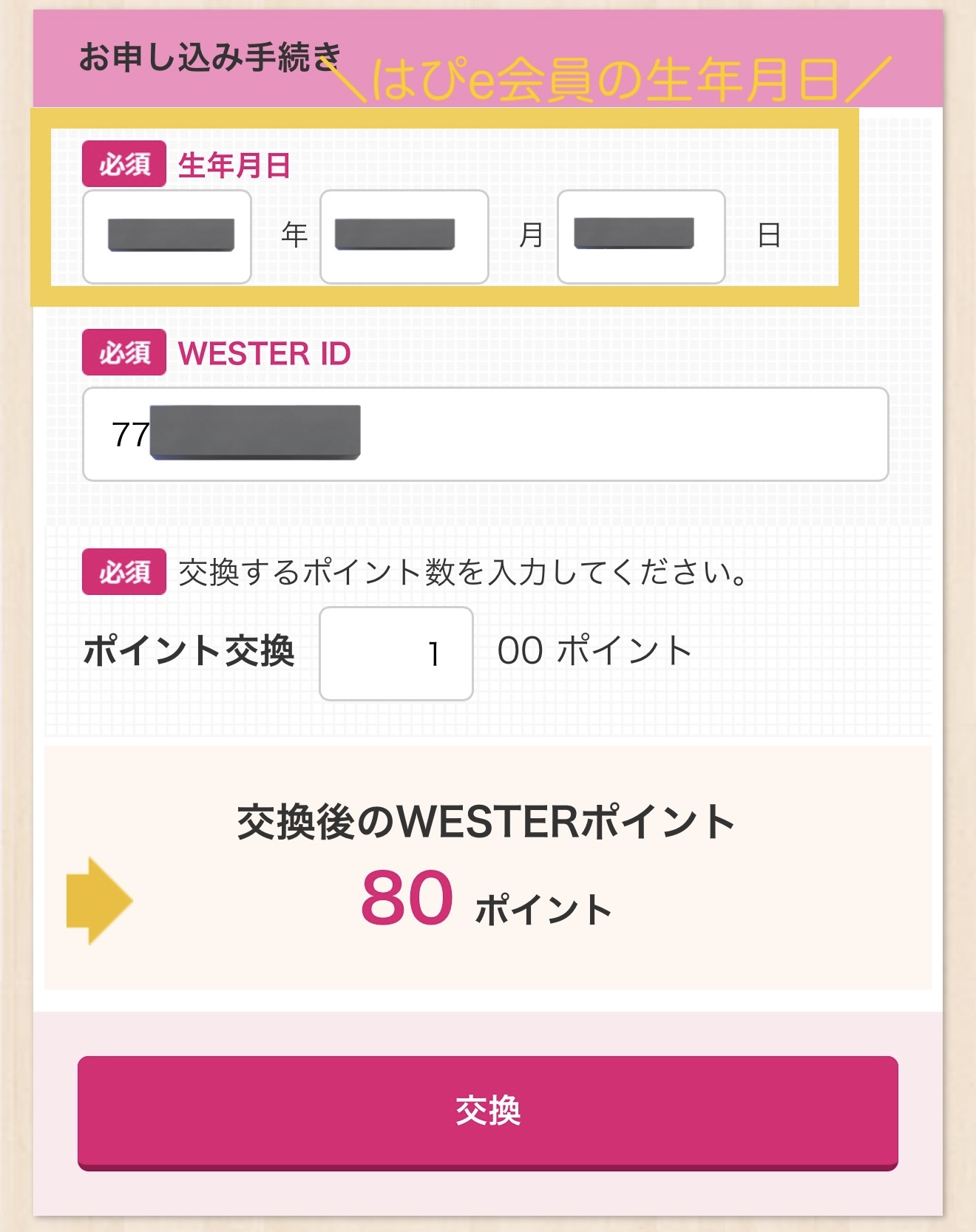Screen dimensions: 976x1232
Task: Select the WESTER ID text field
Action: [485, 434]
